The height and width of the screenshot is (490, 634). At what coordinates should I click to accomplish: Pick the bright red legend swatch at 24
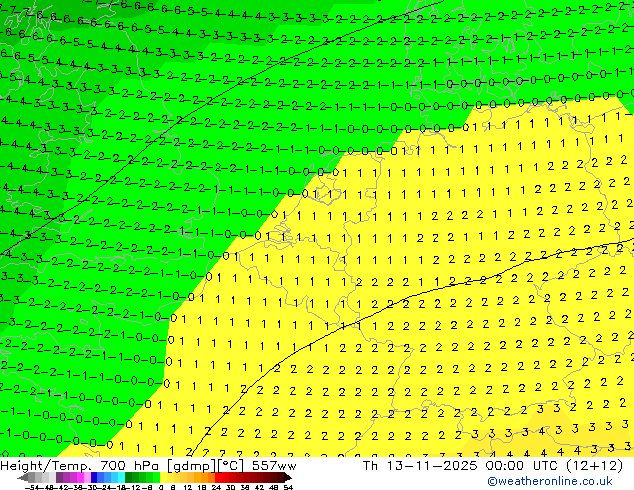pyautogui.click(x=218, y=478)
